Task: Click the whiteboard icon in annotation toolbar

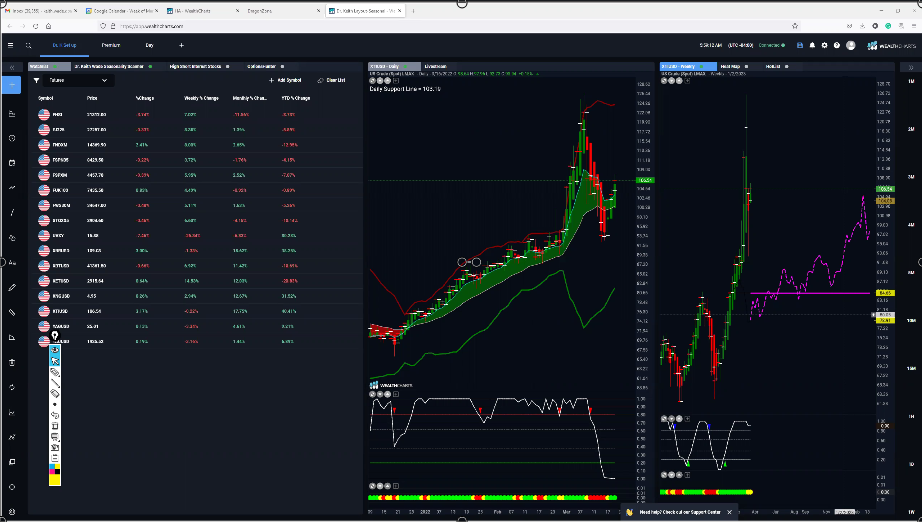Action: pyautogui.click(x=55, y=437)
